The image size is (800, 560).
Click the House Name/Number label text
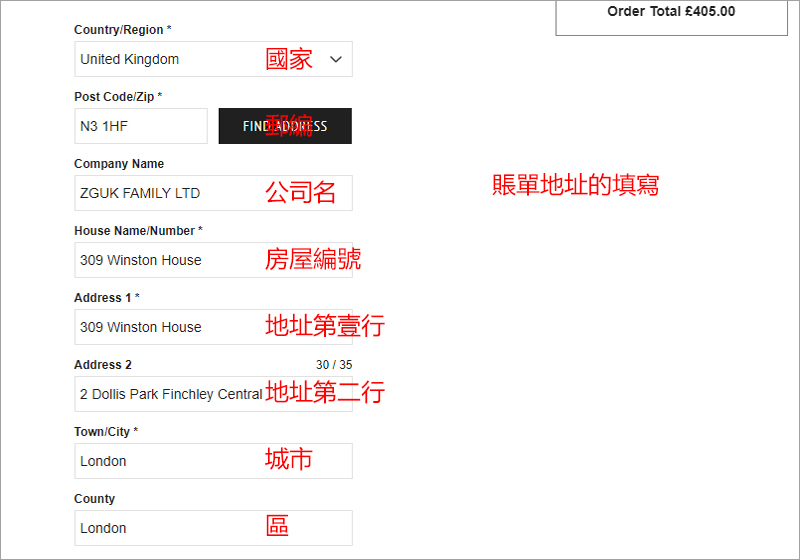(x=138, y=231)
